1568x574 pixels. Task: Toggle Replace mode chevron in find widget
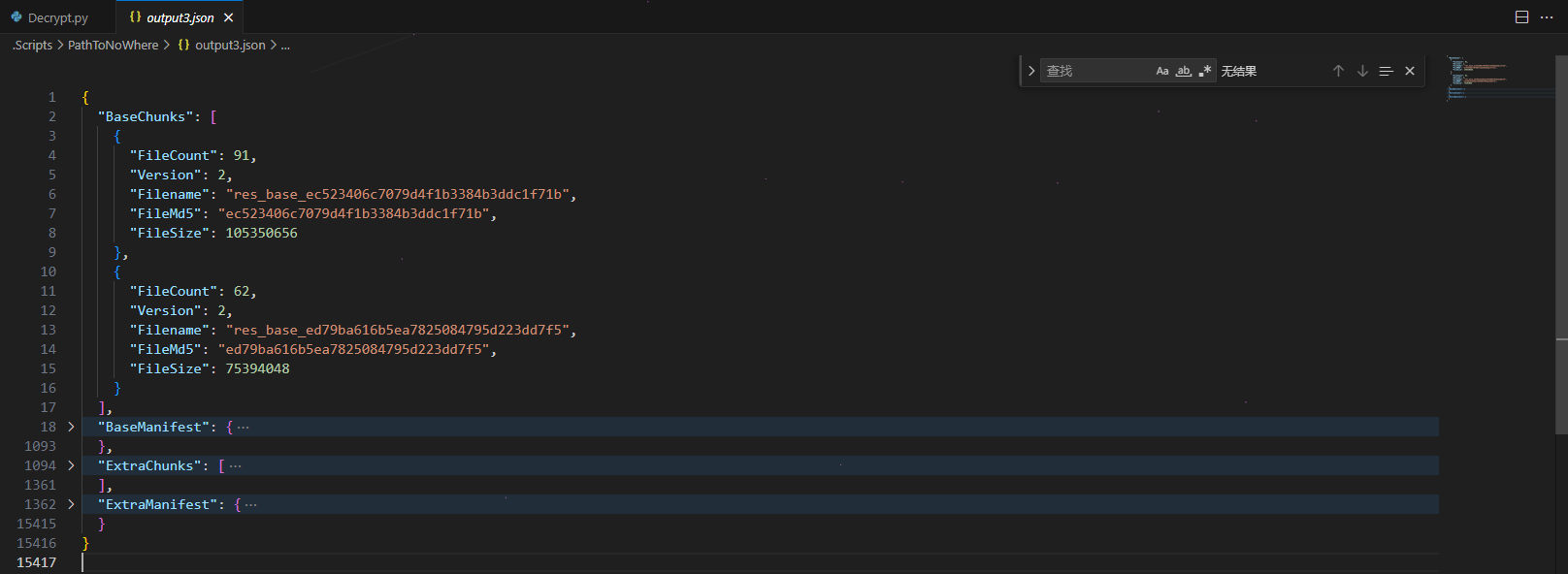click(x=1031, y=71)
